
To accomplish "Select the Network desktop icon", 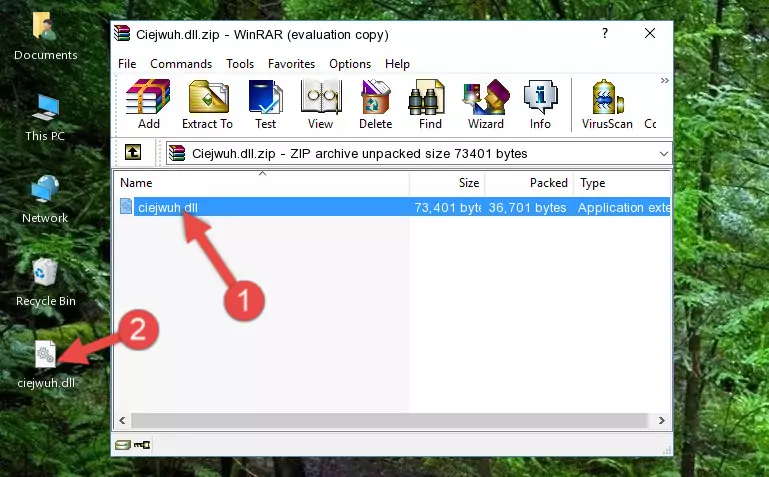I will point(45,200).
